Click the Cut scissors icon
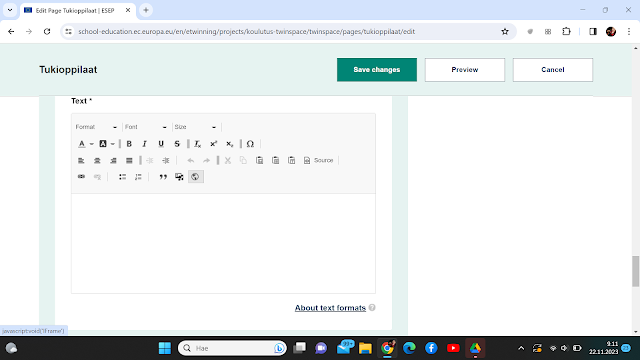Image resolution: width=640 pixels, height=360 pixels. [x=228, y=160]
